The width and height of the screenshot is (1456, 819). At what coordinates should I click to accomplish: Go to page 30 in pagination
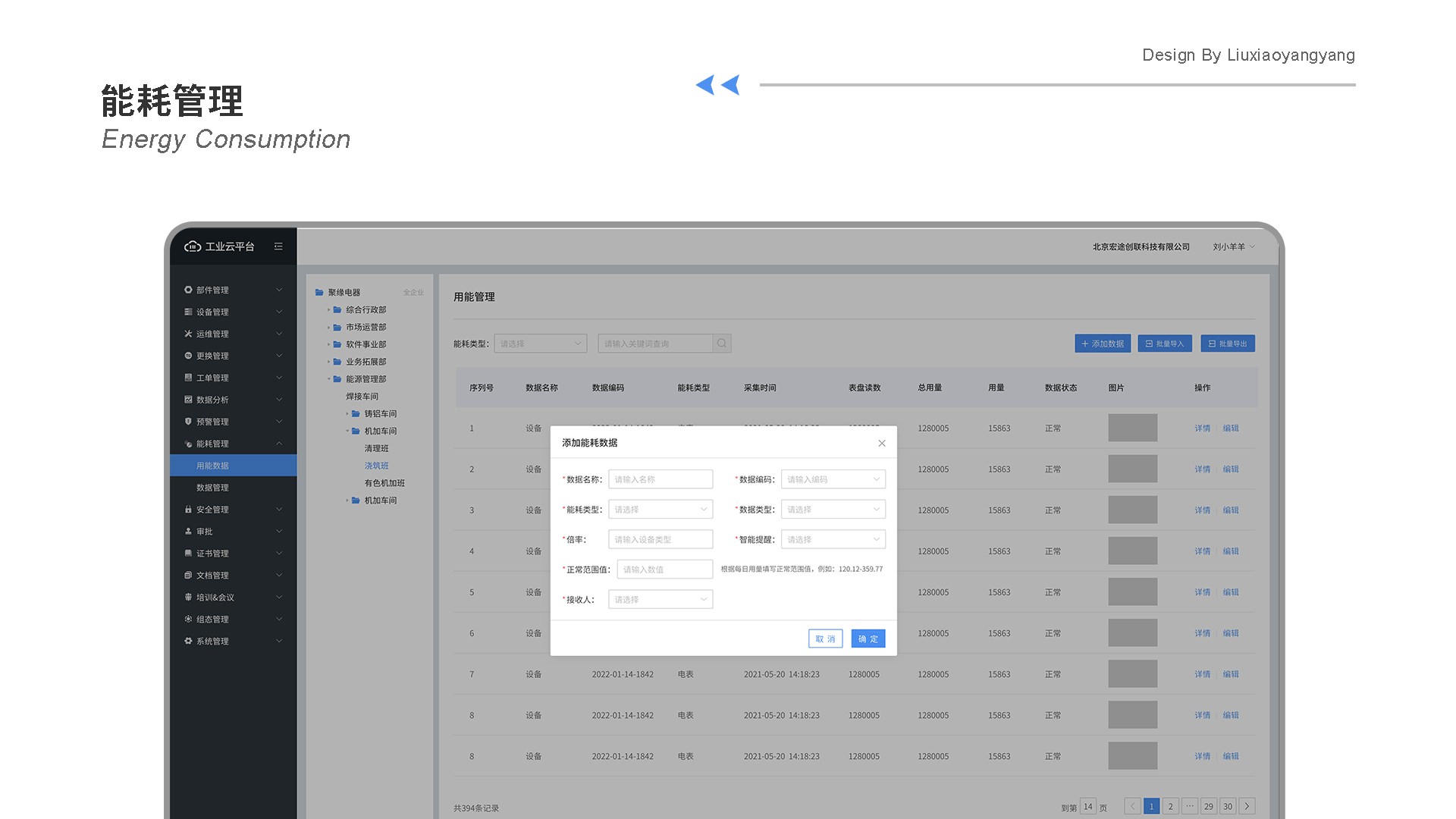coord(1228,806)
